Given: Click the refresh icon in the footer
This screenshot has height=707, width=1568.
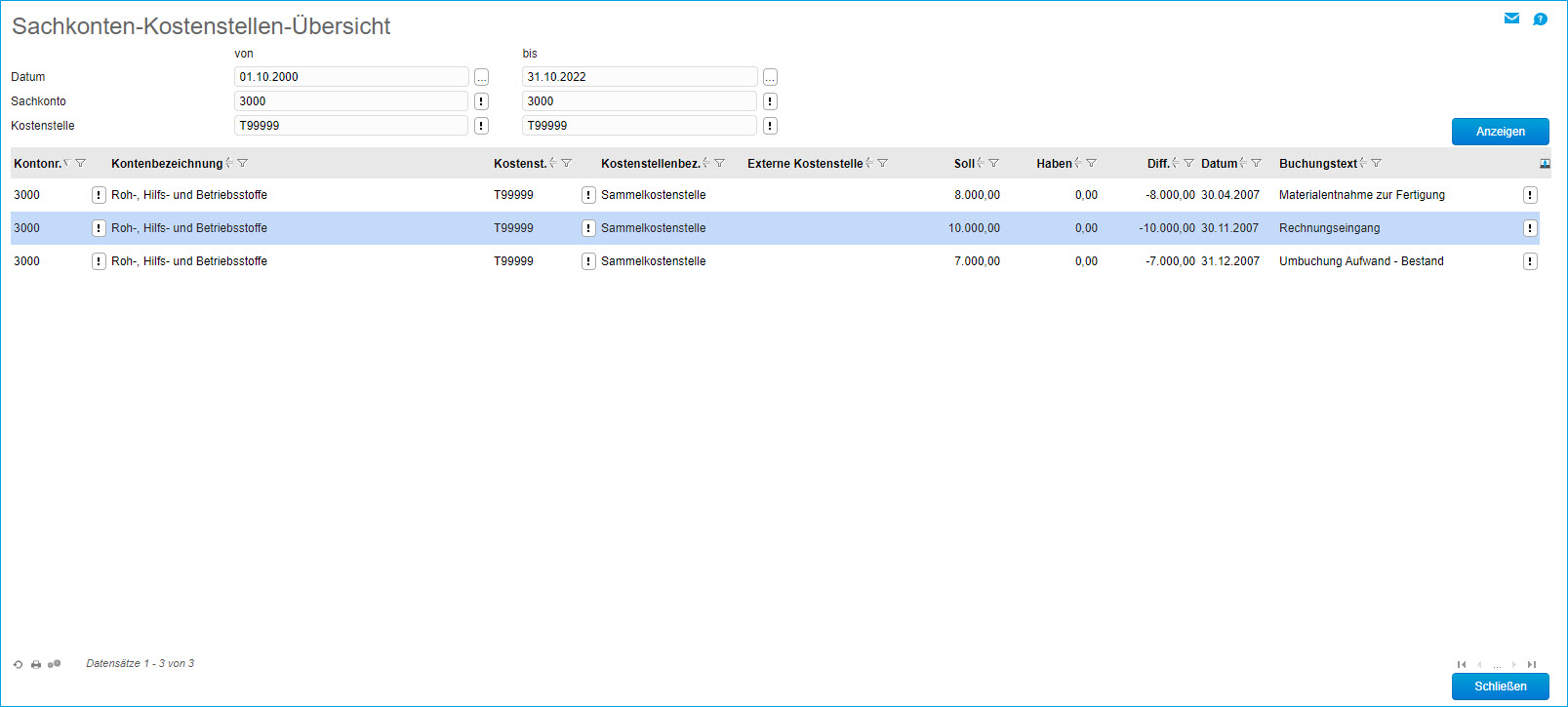Looking at the screenshot, I should (18, 664).
